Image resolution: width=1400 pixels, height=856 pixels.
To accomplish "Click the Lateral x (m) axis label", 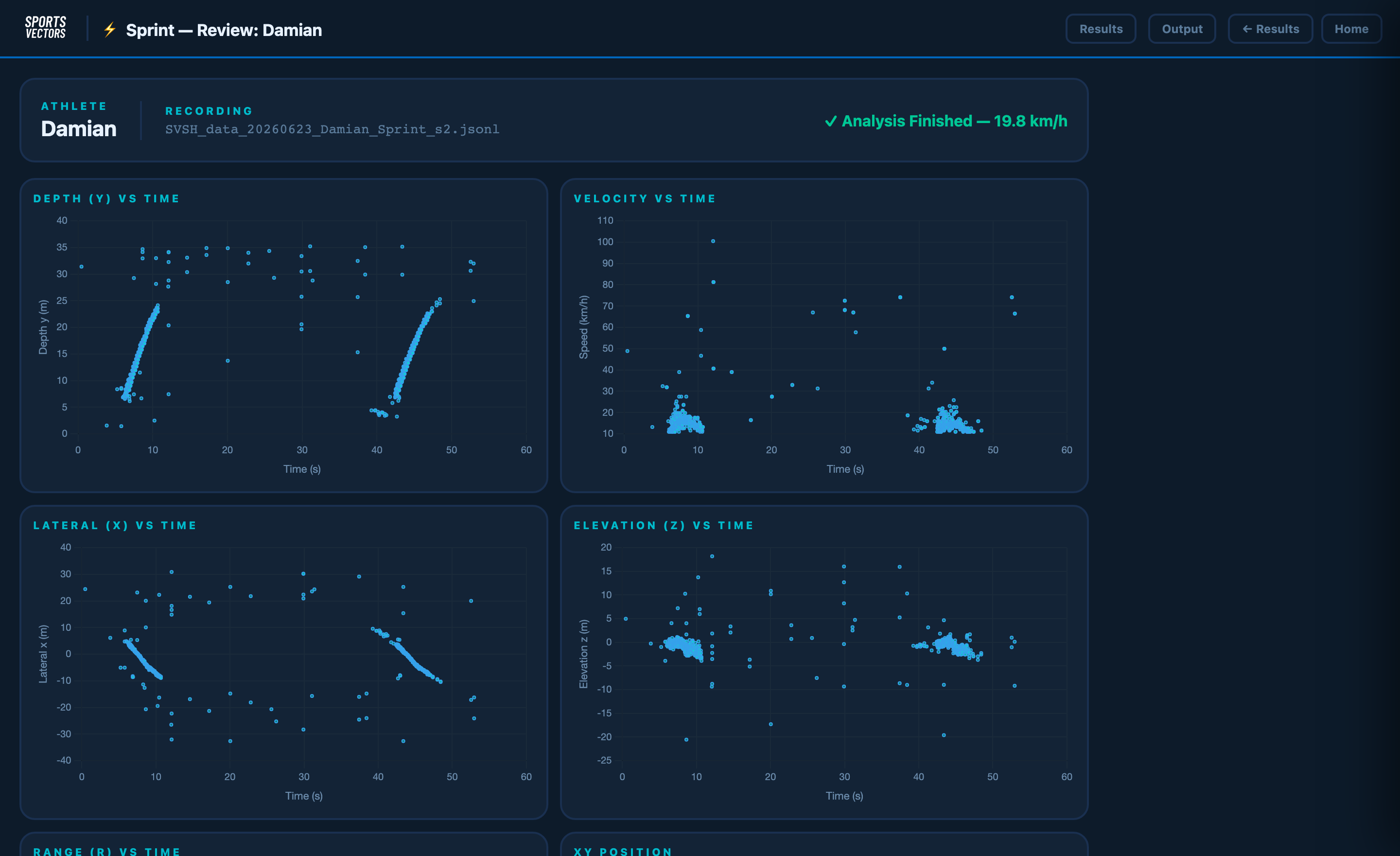I will coord(43,654).
